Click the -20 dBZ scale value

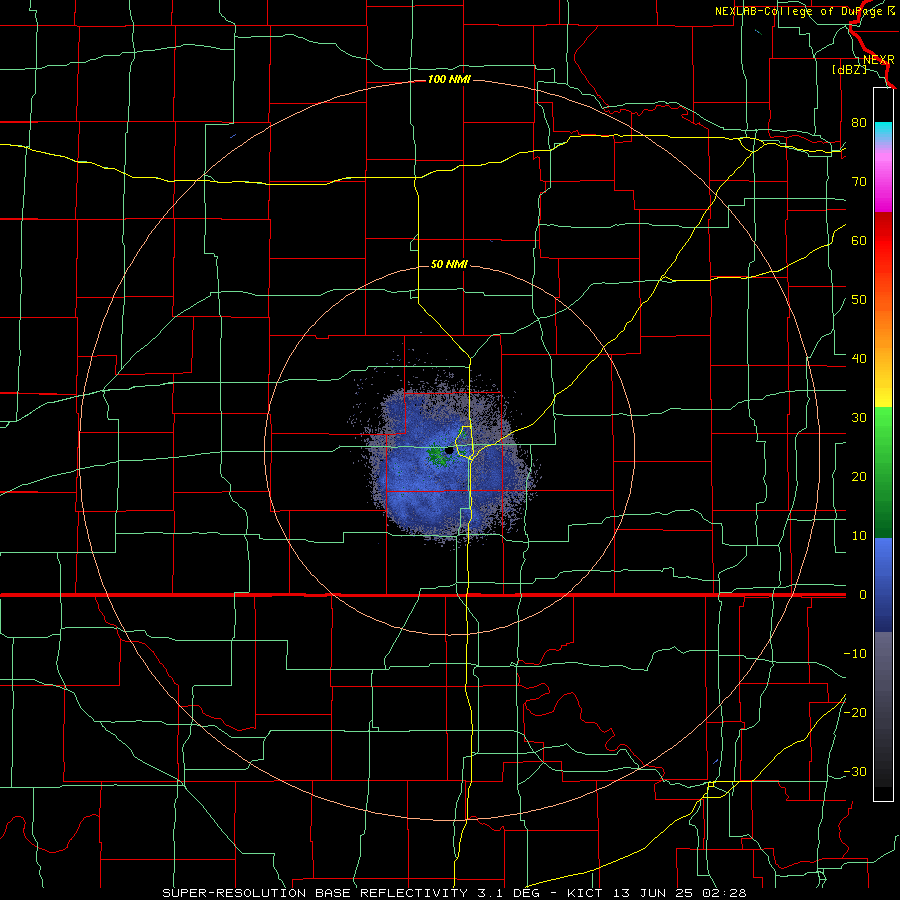(855, 712)
